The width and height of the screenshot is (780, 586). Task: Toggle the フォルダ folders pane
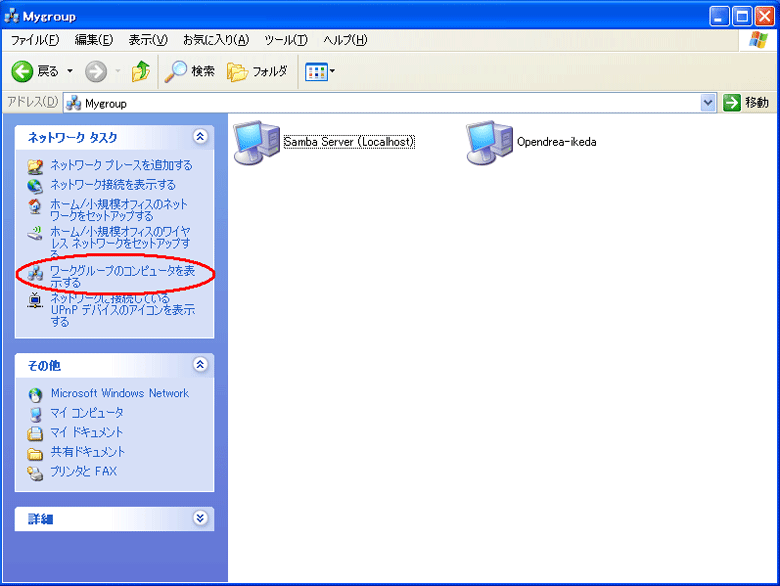[258, 72]
